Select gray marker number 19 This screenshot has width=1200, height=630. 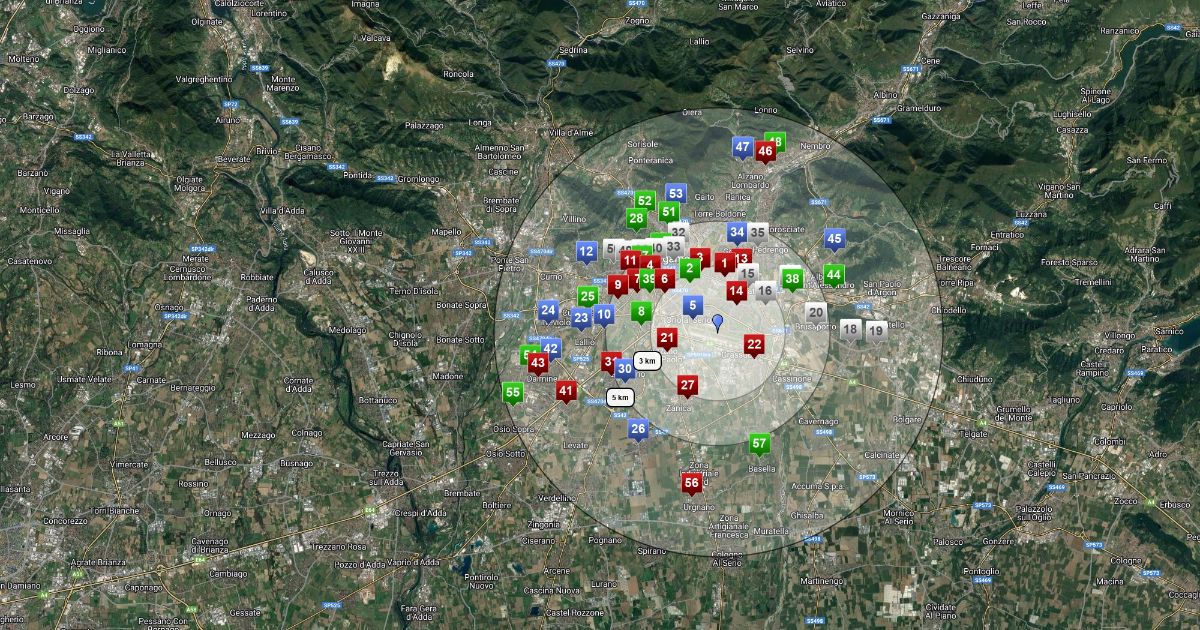pos(876,330)
